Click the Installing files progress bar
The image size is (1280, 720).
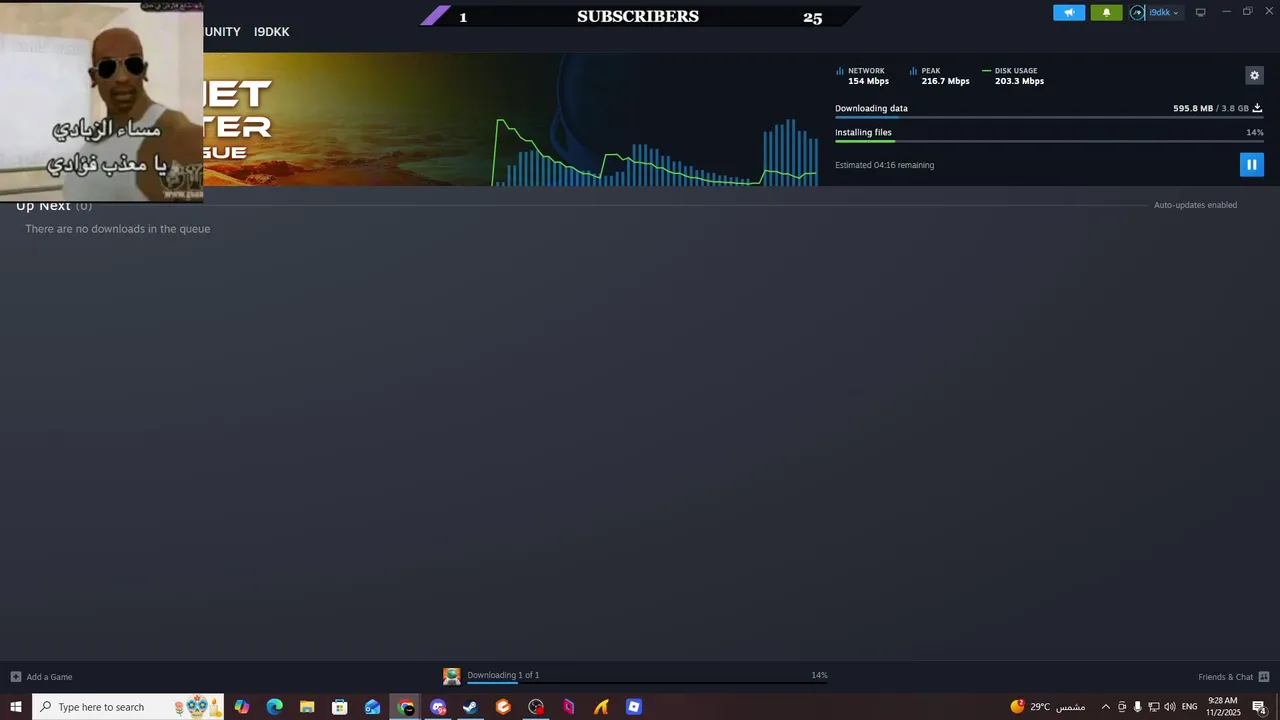pos(1049,142)
